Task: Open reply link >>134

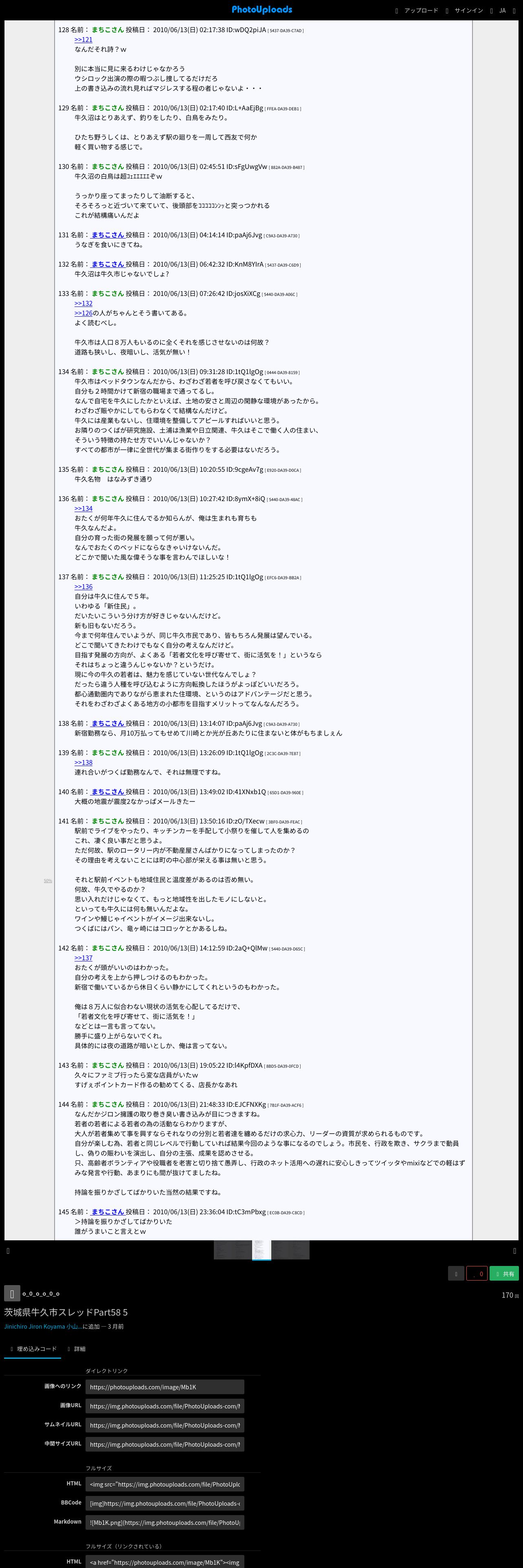Action: click(x=84, y=508)
